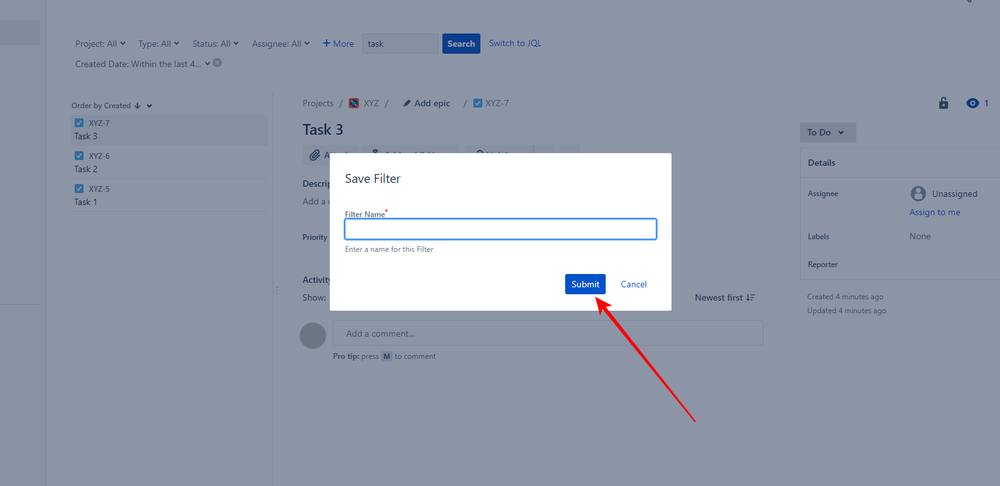1000x486 pixels.
Task: Click the user avatar beside the comment box
Action: [x=312, y=335]
